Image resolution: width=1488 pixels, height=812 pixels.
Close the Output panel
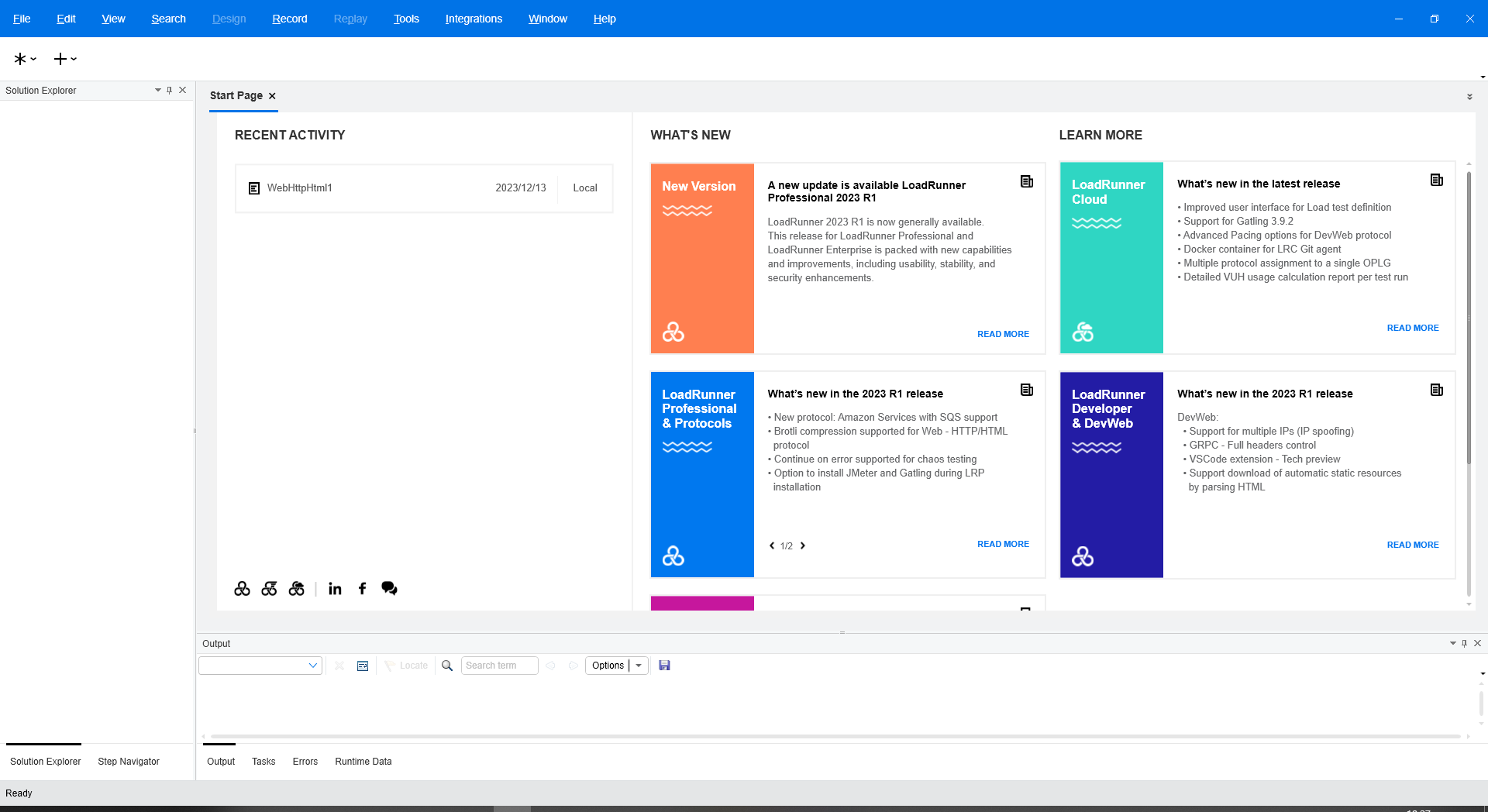tap(1478, 643)
